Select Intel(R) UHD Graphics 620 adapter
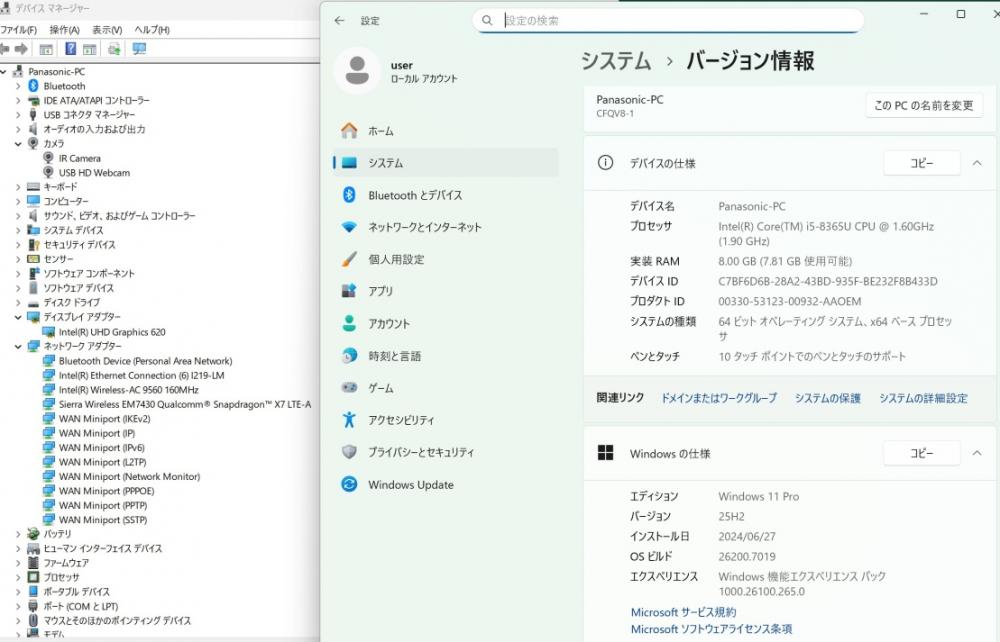1000x642 pixels. [x=112, y=332]
